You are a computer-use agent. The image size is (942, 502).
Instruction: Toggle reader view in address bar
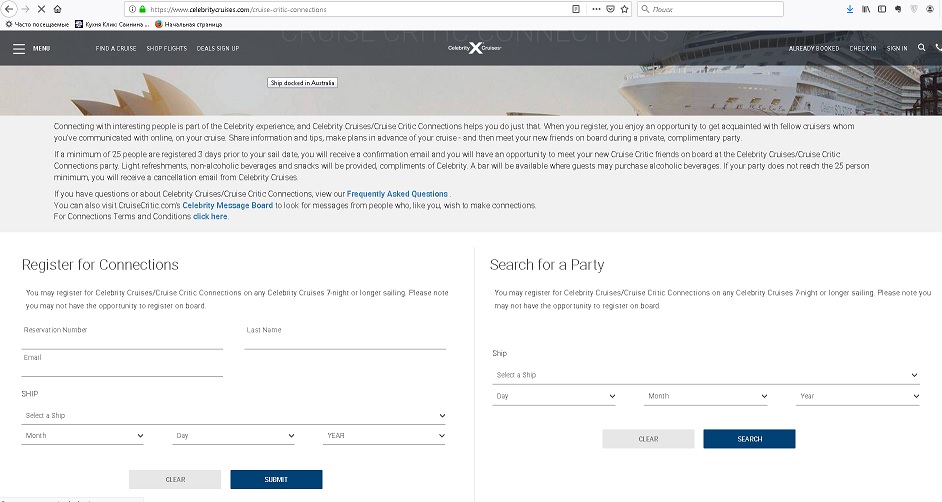(576, 9)
